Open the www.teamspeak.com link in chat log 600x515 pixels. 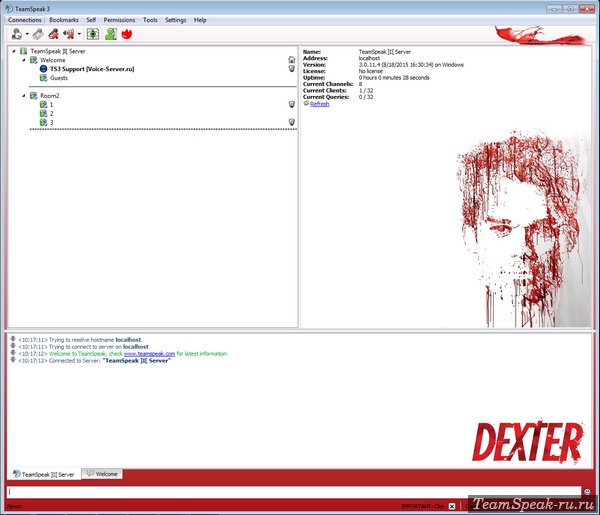point(150,354)
